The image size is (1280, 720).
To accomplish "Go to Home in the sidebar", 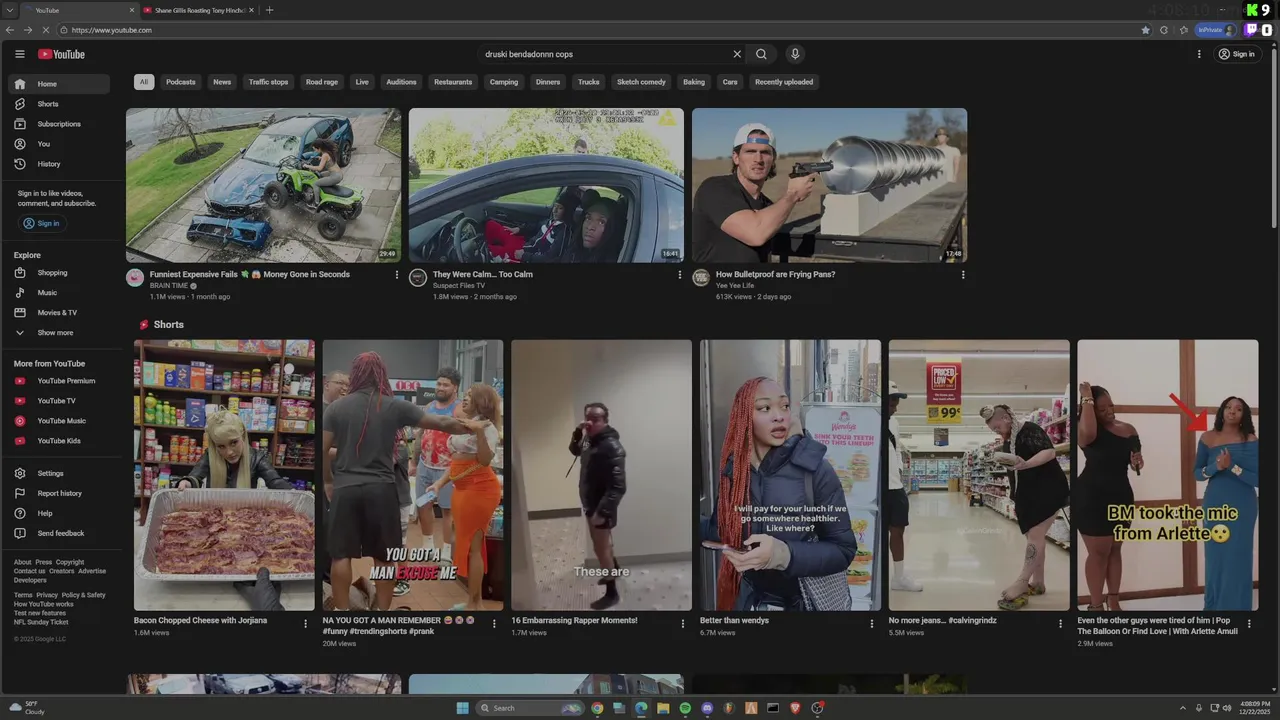I will (x=59, y=84).
